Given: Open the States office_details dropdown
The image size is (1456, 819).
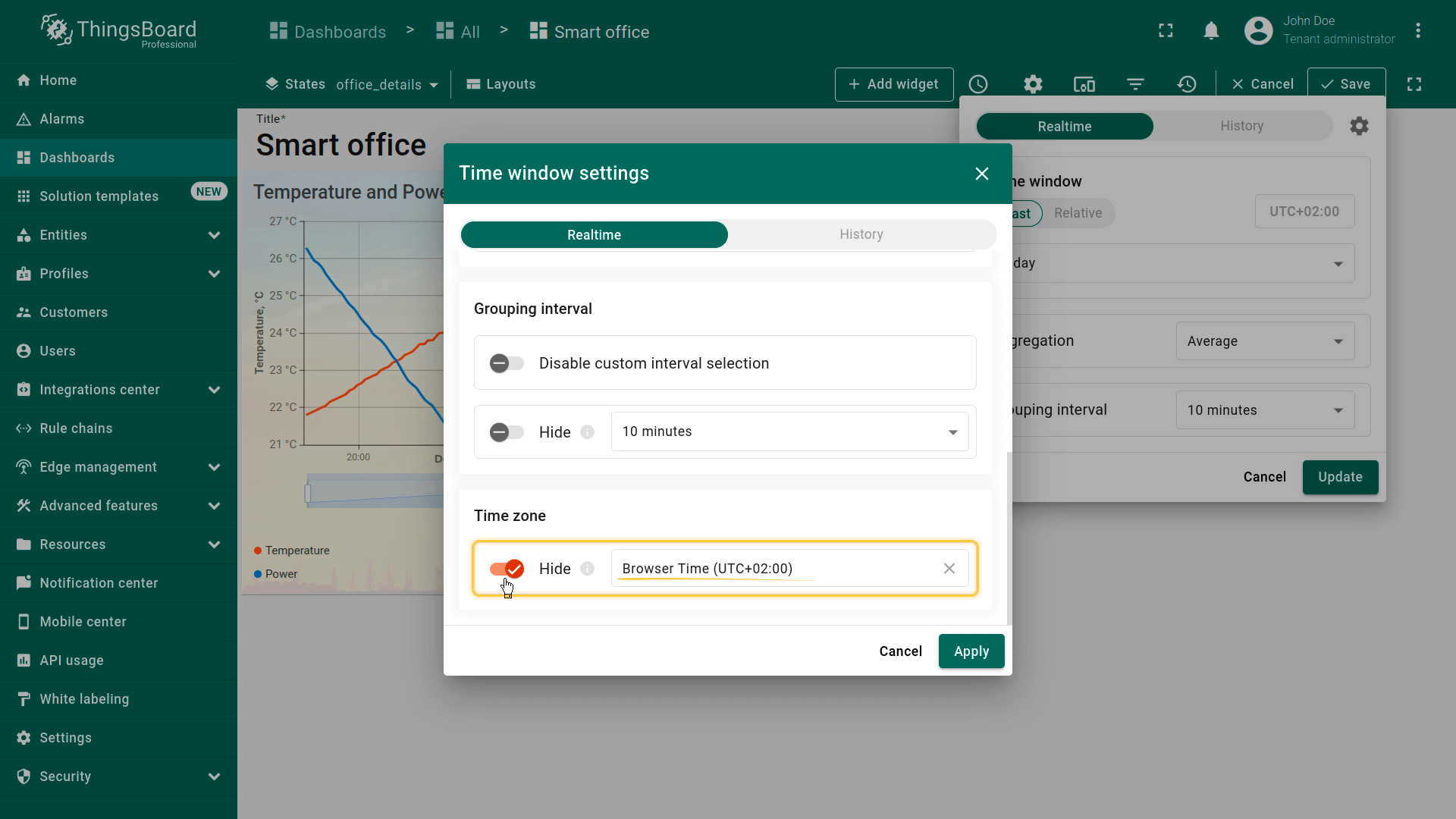Looking at the screenshot, I should [x=387, y=84].
